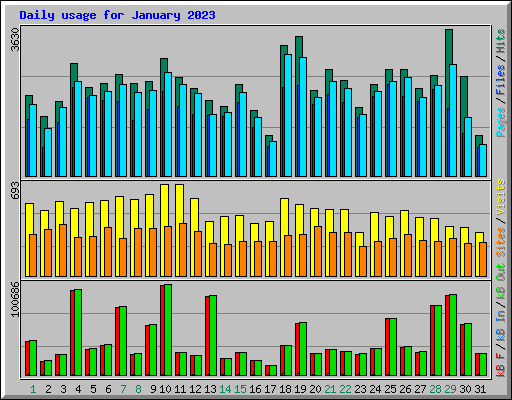Select day 8 on the x-axis

click(x=138, y=389)
